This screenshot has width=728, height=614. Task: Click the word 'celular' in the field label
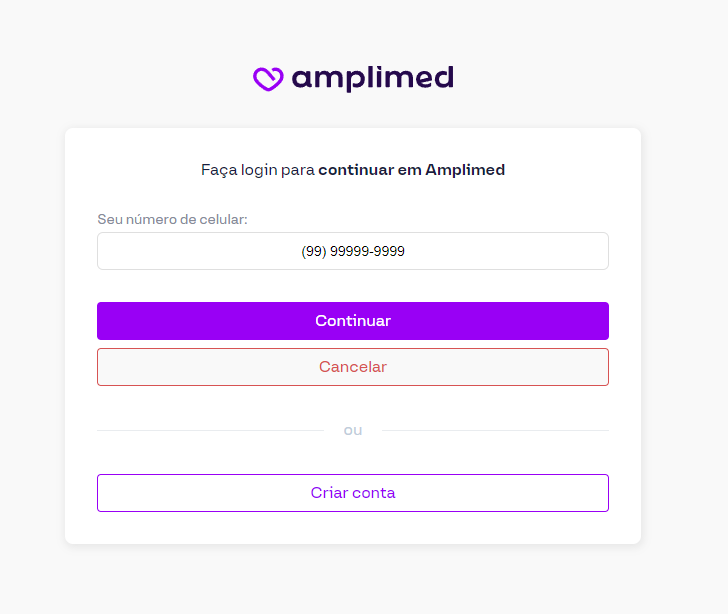coord(224,219)
